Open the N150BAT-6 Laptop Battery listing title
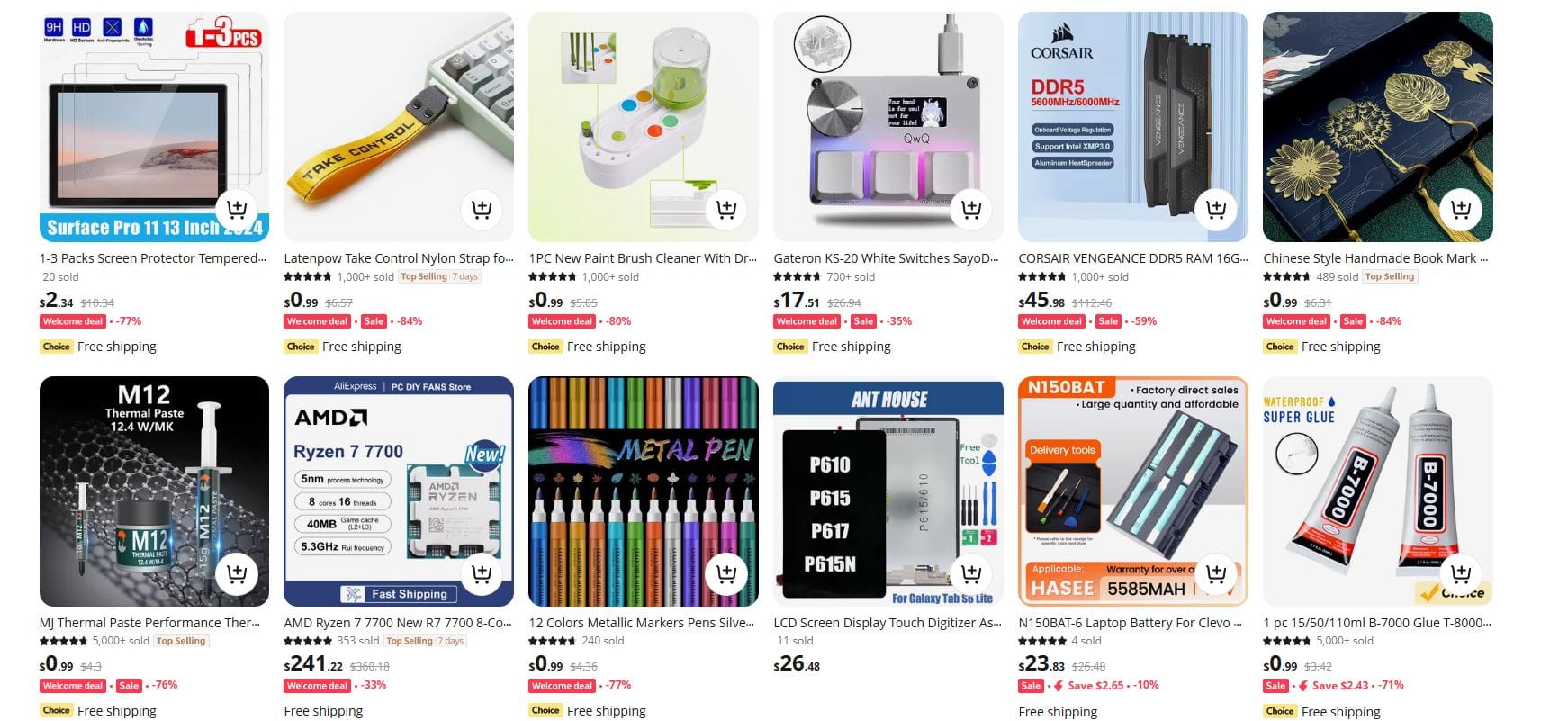Screen dimensions: 1568x721 point(1130,622)
